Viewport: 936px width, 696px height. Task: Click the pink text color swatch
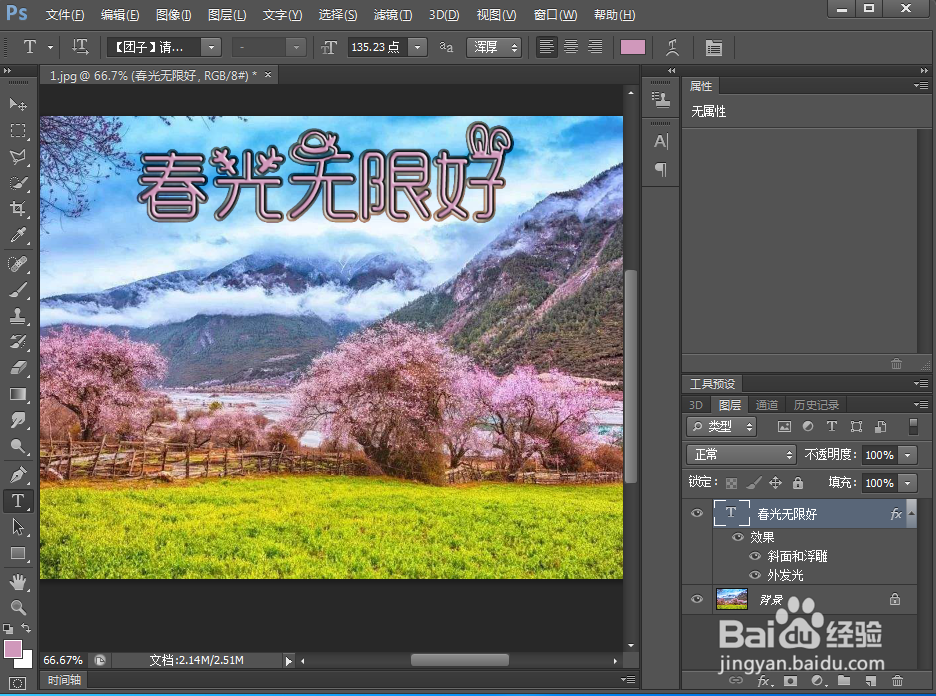coord(632,46)
